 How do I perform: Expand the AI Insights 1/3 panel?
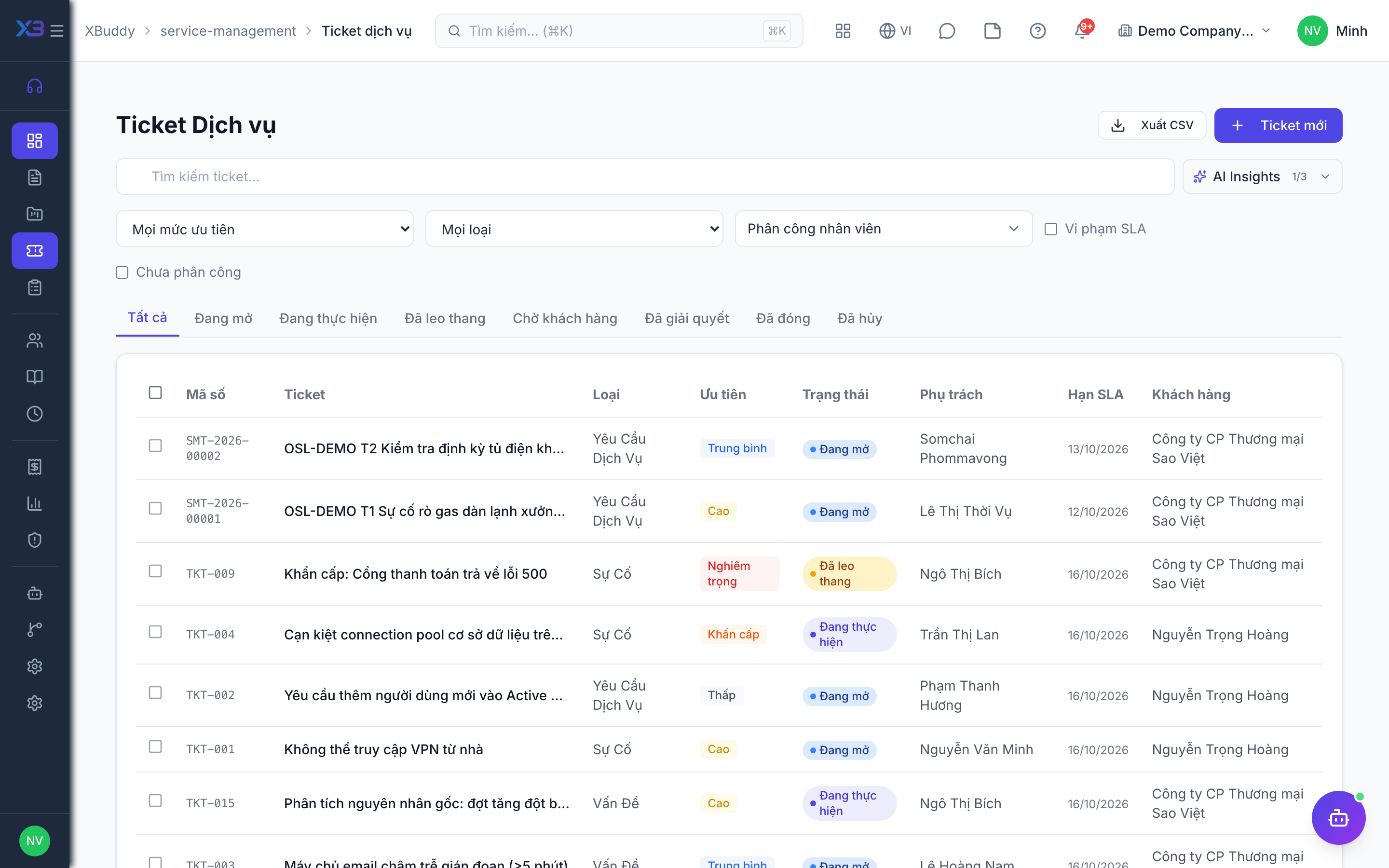click(1262, 177)
